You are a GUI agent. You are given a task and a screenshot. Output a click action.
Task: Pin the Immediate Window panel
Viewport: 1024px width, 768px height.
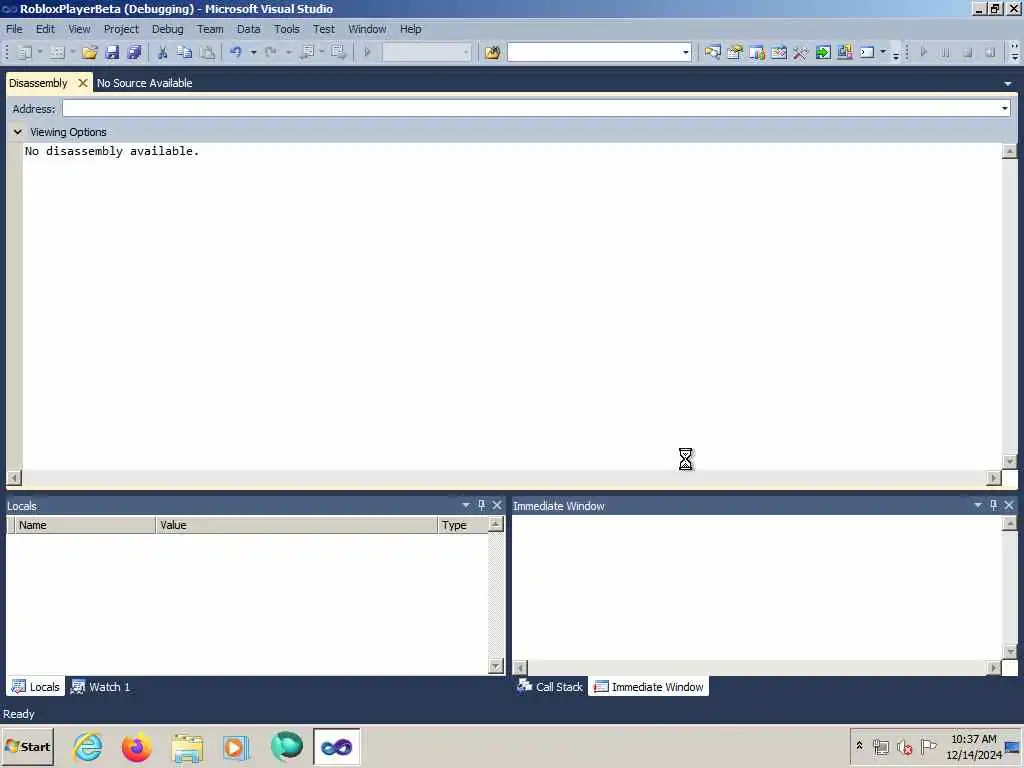[993, 505]
